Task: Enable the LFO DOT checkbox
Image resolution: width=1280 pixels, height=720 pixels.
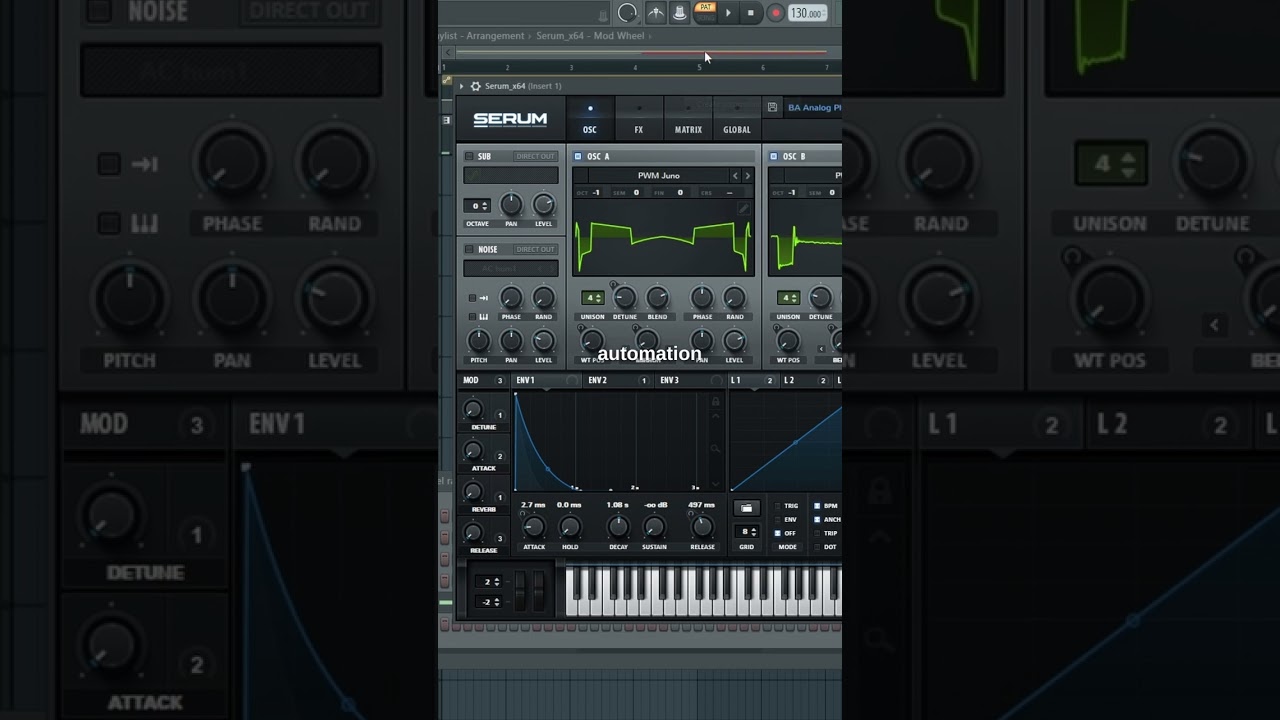Action: pos(817,547)
